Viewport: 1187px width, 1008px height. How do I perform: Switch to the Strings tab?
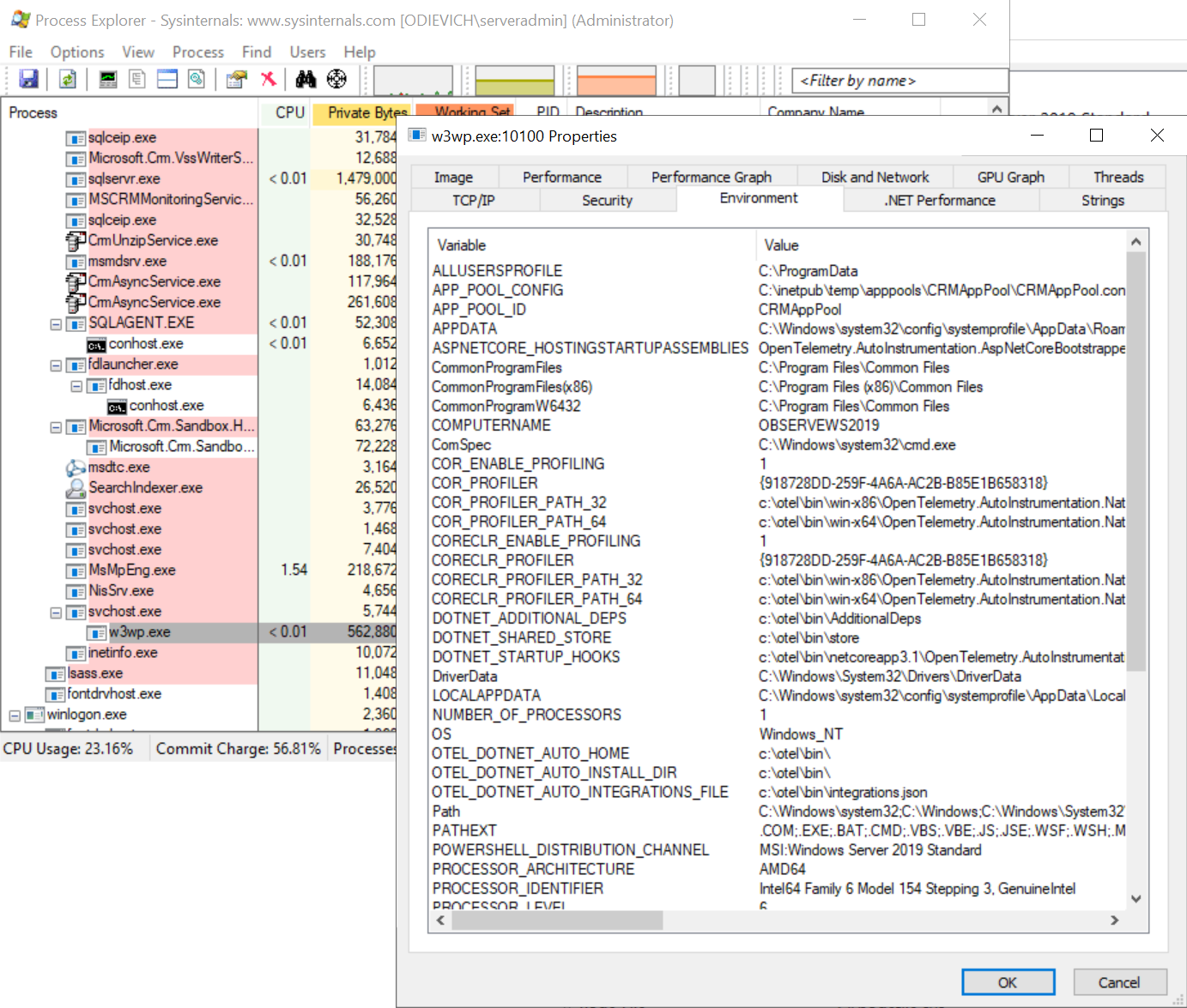coord(1103,200)
